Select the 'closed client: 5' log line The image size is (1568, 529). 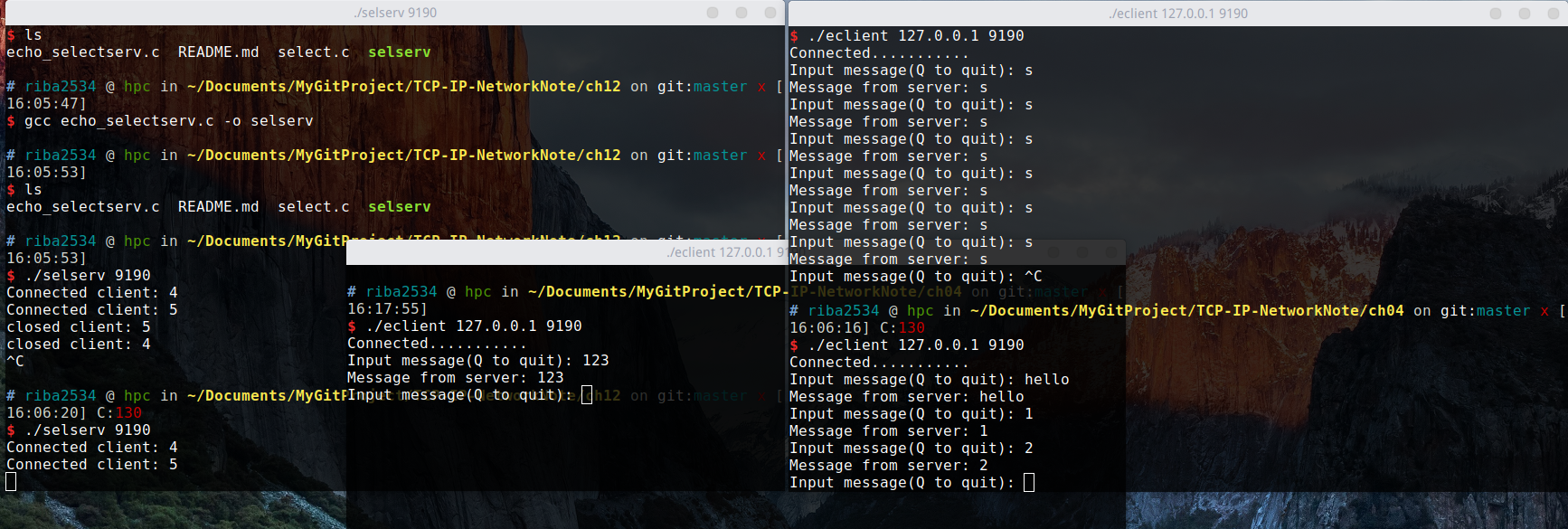78,327
